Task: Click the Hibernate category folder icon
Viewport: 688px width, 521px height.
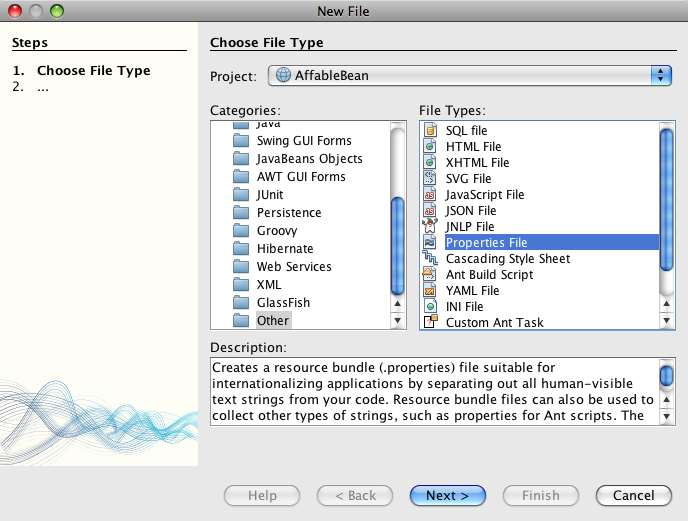Action: click(240, 249)
